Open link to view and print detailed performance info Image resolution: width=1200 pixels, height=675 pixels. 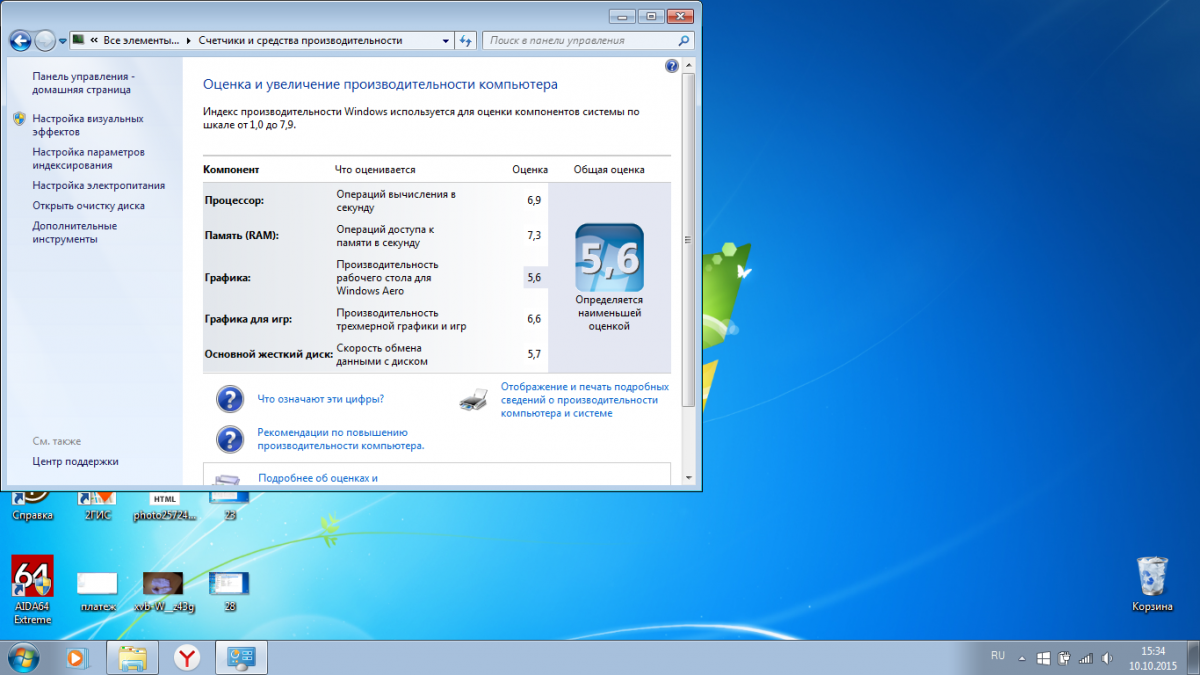point(585,400)
